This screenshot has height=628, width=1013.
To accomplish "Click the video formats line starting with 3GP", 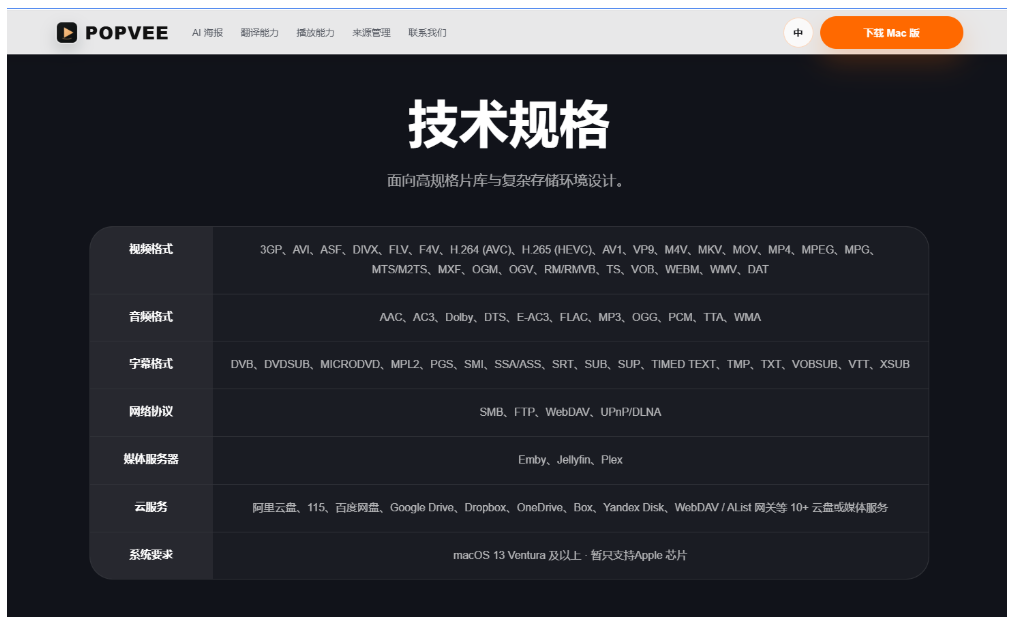I will (570, 250).
